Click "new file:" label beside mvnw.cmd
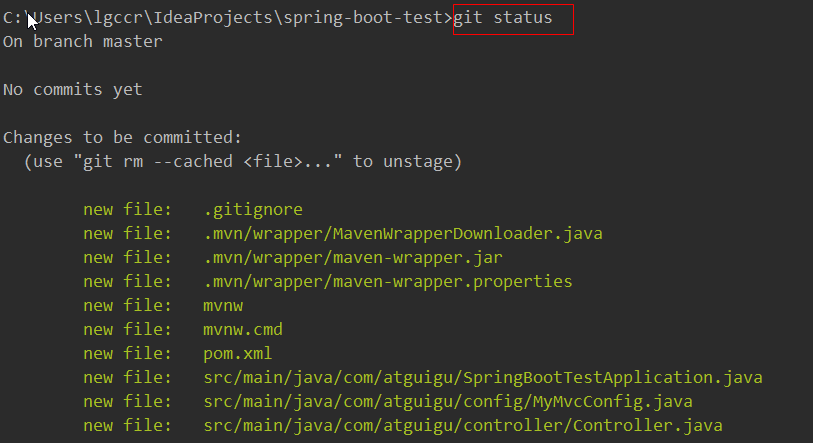This screenshot has width=813, height=443. [x=128, y=330]
